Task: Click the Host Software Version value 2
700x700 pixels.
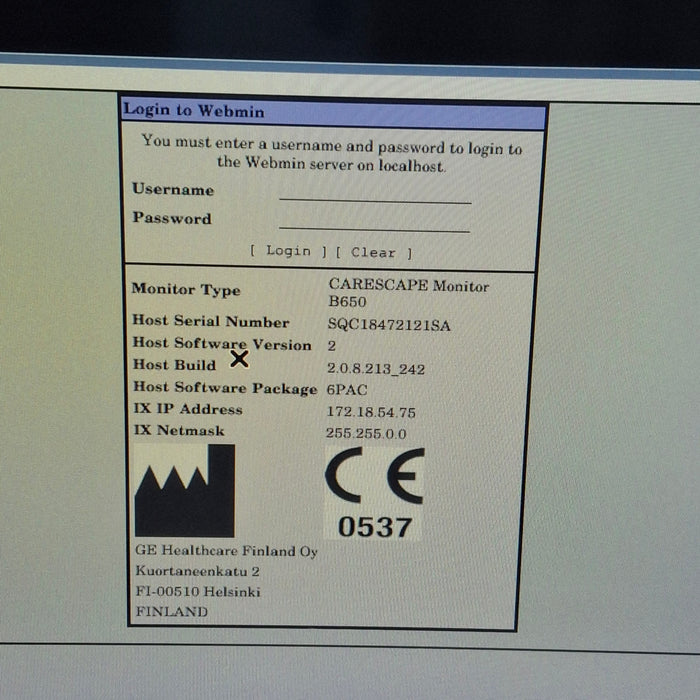Action: [x=332, y=346]
